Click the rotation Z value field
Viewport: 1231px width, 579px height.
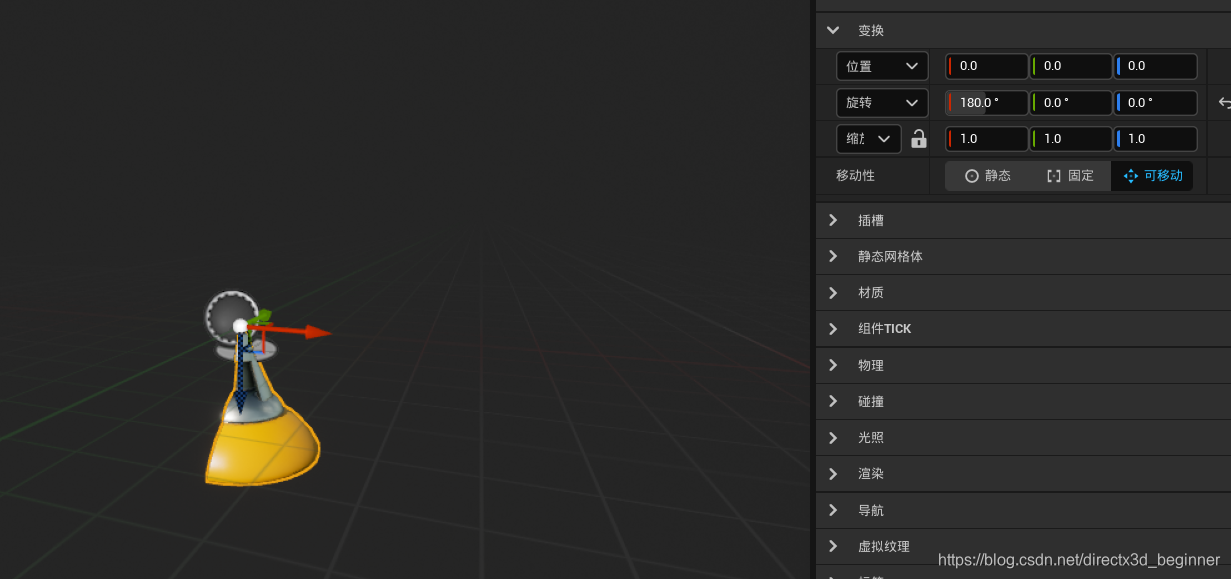tap(1156, 103)
